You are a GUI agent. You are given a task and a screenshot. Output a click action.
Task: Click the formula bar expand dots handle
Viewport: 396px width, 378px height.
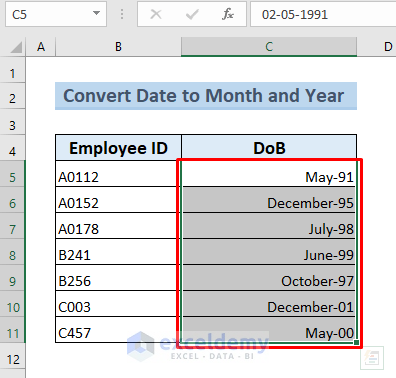pos(122,14)
